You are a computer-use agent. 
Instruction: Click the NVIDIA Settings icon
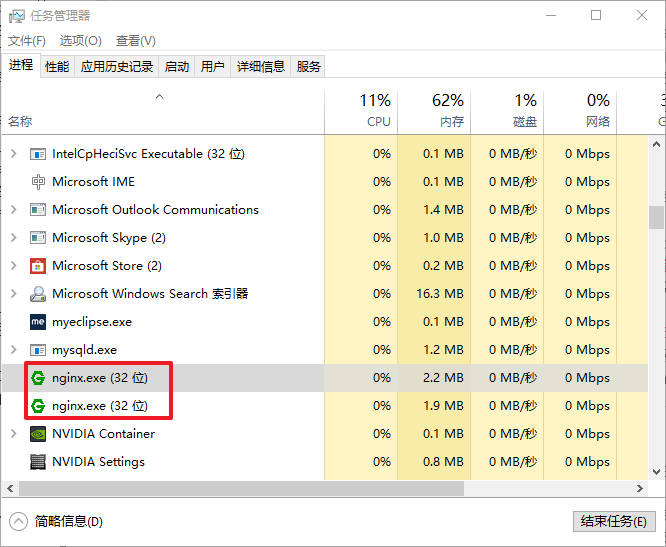(x=38, y=462)
